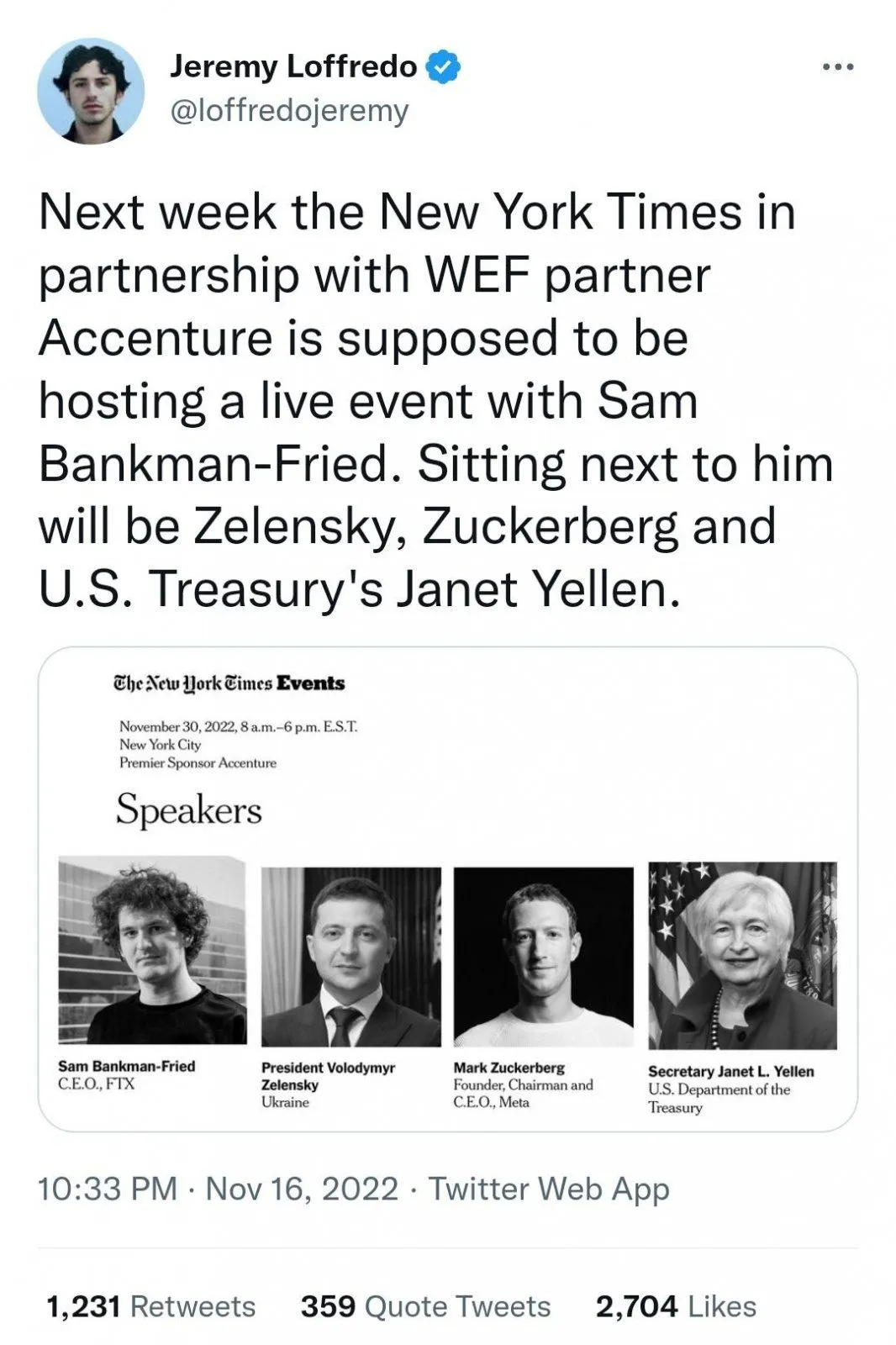Show the 2,704 Likes list

pyautogui.click(x=676, y=1305)
